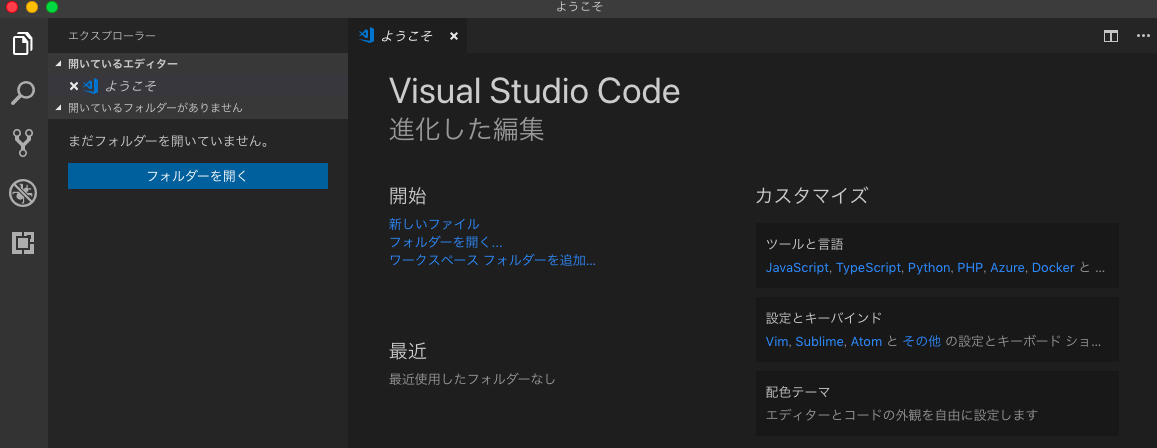Click the 設定とキーバインド heading
Image resolution: width=1157 pixels, height=448 pixels.
coord(824,318)
